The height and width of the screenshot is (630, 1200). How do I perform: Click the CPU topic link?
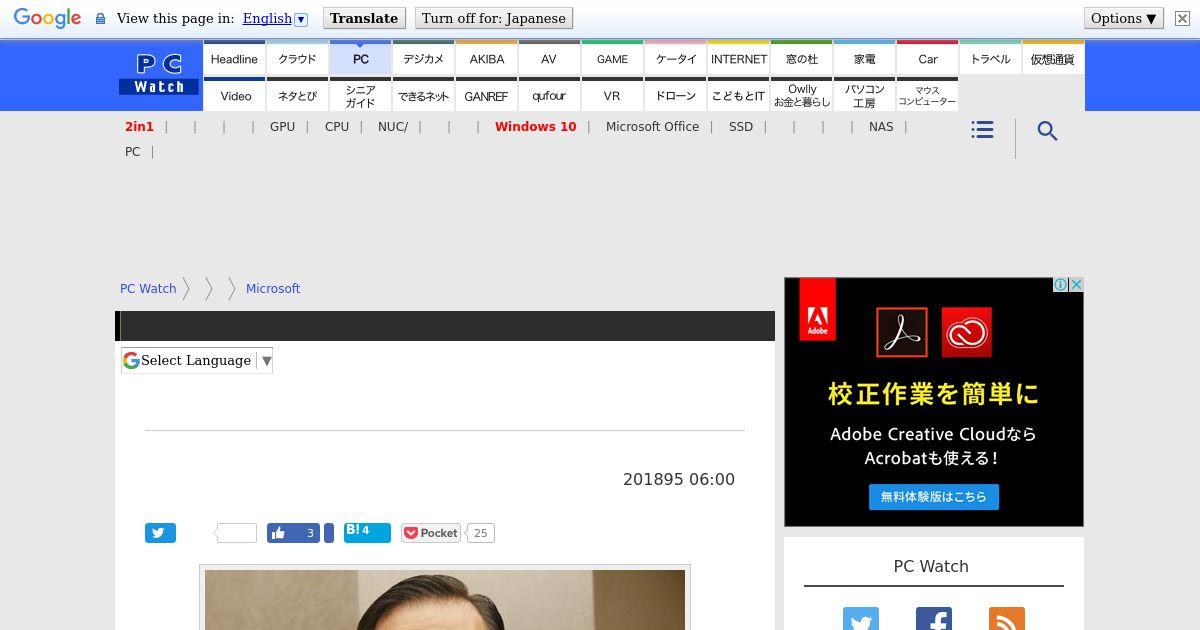pyautogui.click(x=337, y=127)
